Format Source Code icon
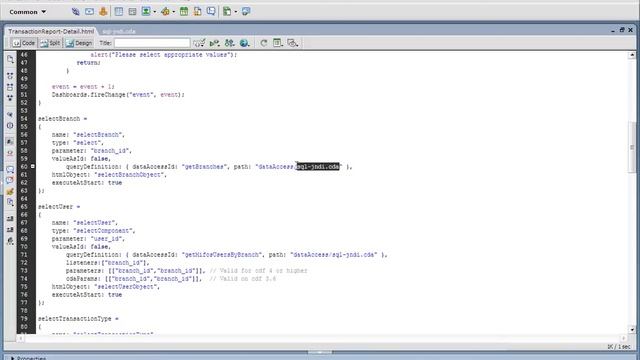640x360 pixels. [x=10, y=241]
